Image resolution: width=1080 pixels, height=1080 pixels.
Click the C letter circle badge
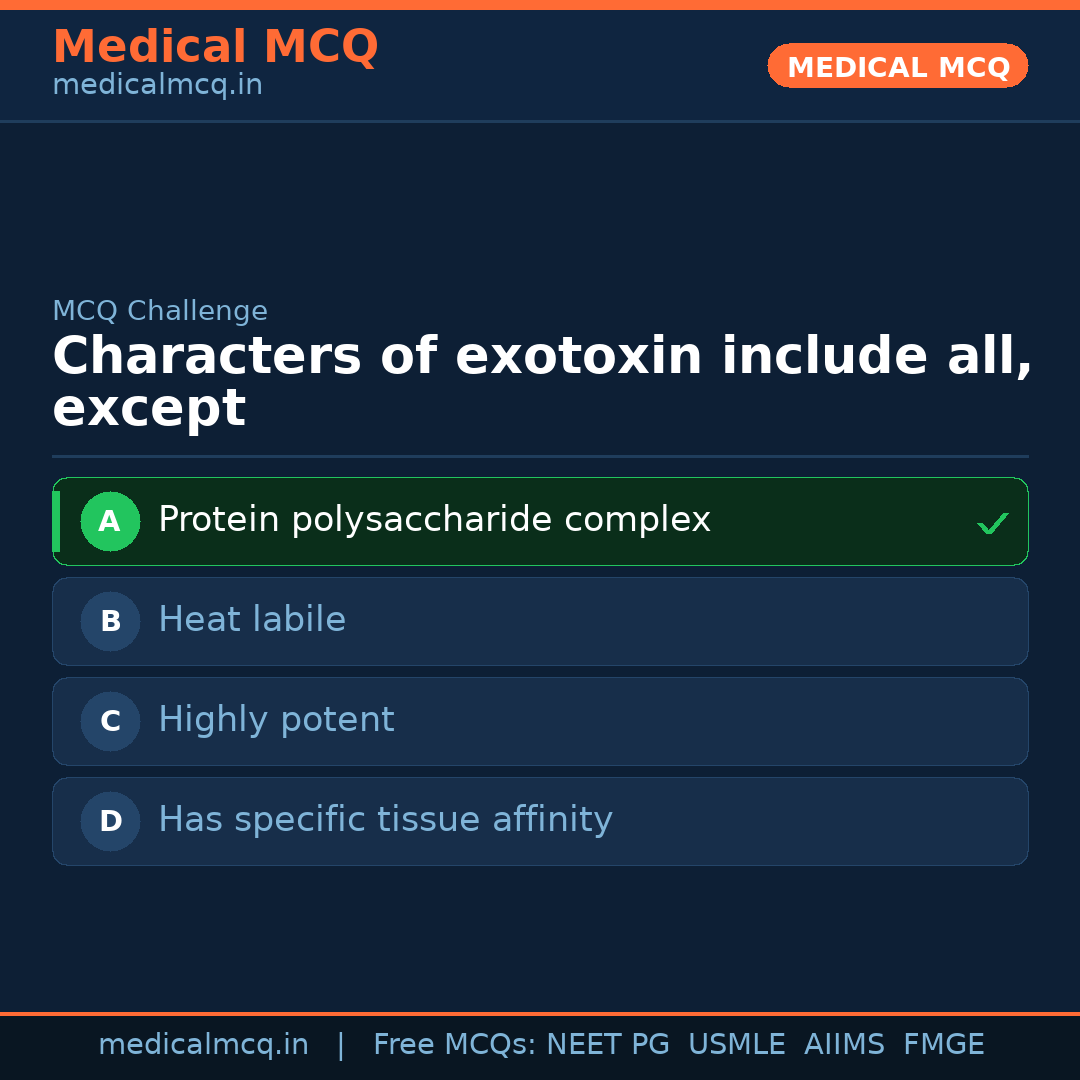coord(110,721)
